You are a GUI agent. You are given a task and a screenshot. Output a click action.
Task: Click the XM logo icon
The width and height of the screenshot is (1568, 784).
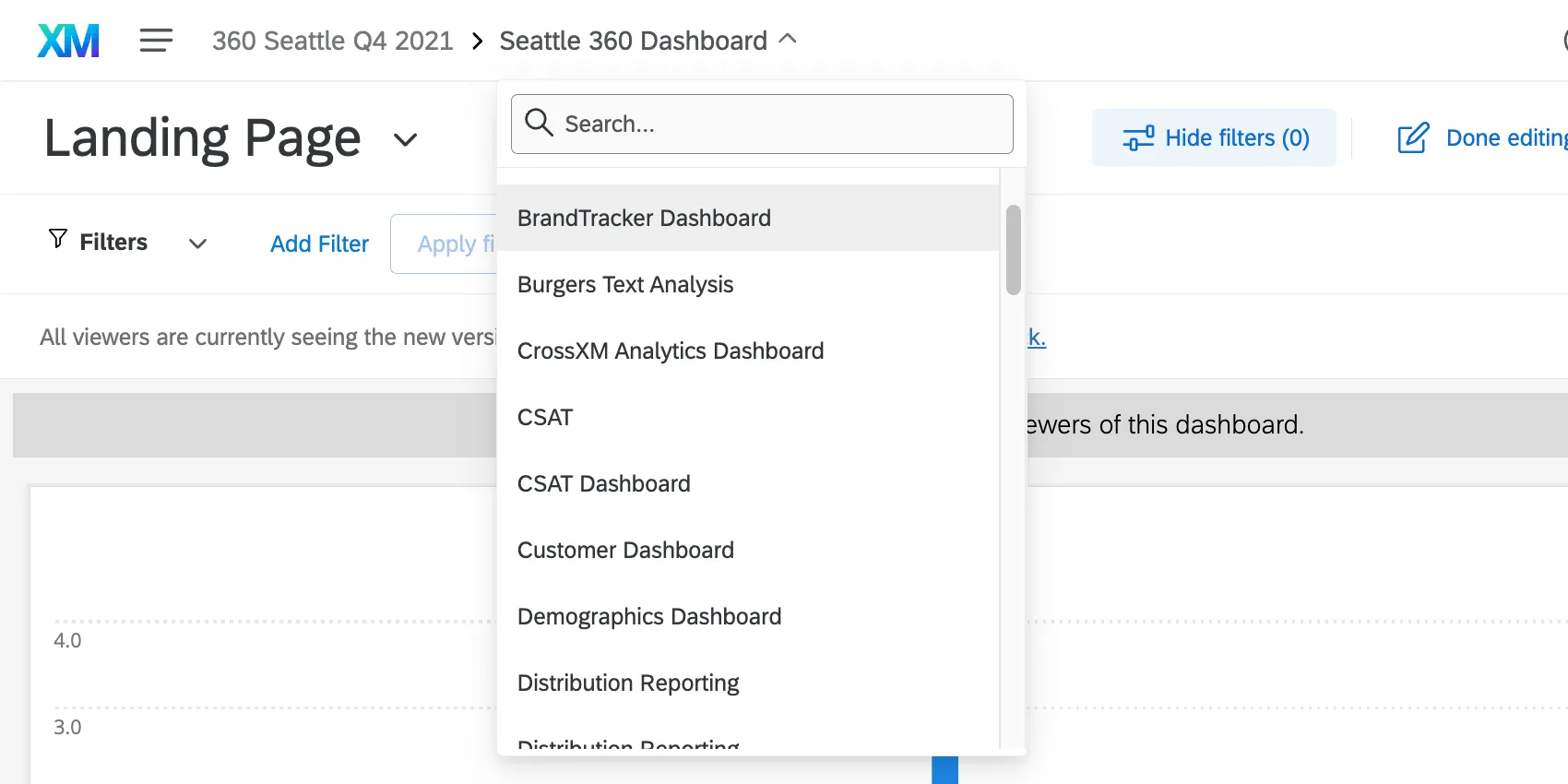[68, 41]
